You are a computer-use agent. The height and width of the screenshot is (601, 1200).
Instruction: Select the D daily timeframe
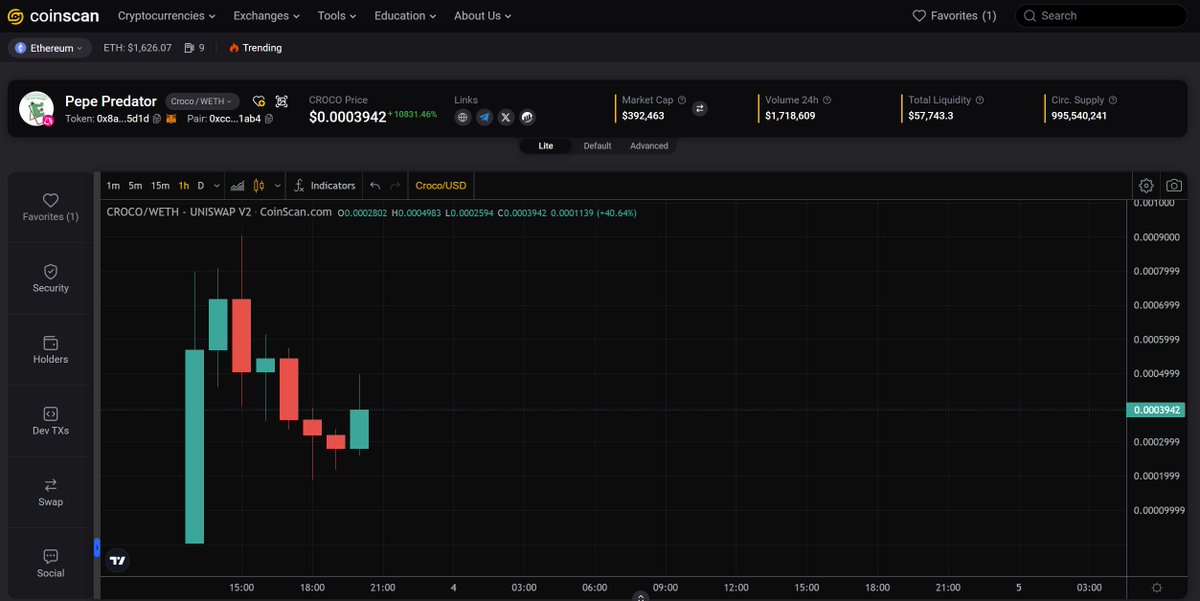[201, 185]
